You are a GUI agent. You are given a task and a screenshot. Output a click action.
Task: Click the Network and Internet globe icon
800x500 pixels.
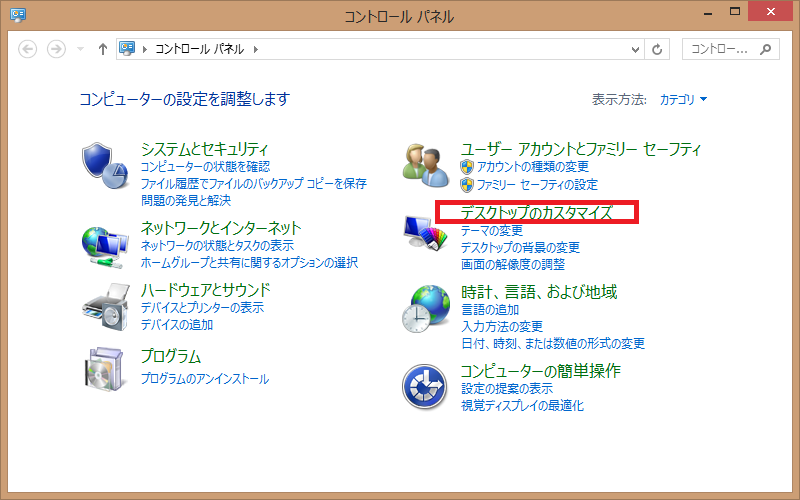(105, 242)
